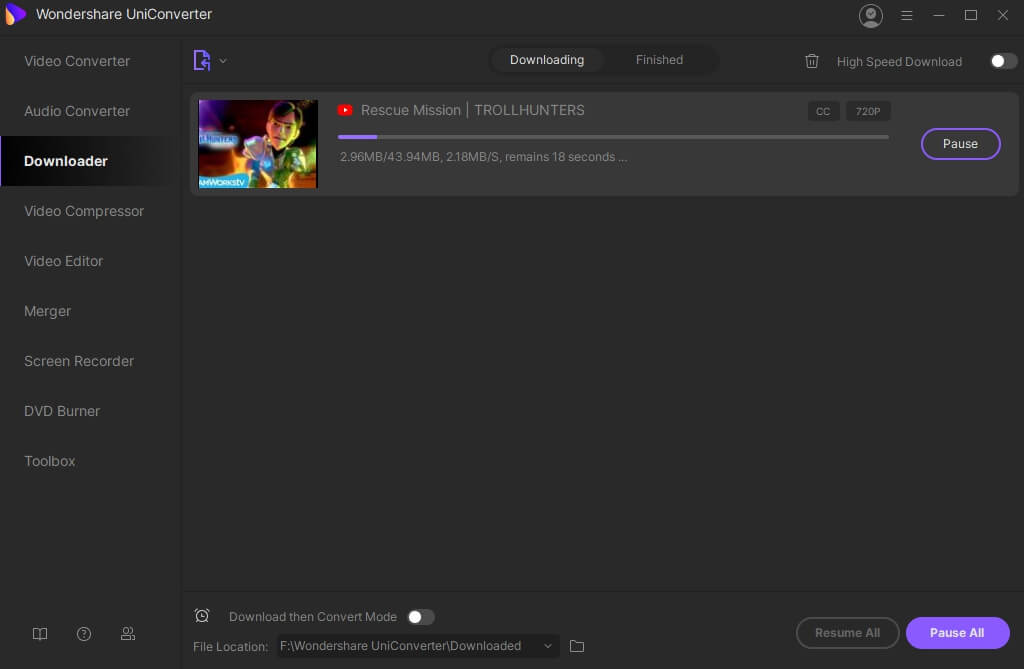Open the user account profile icon
The image size is (1024, 669).
point(871,15)
